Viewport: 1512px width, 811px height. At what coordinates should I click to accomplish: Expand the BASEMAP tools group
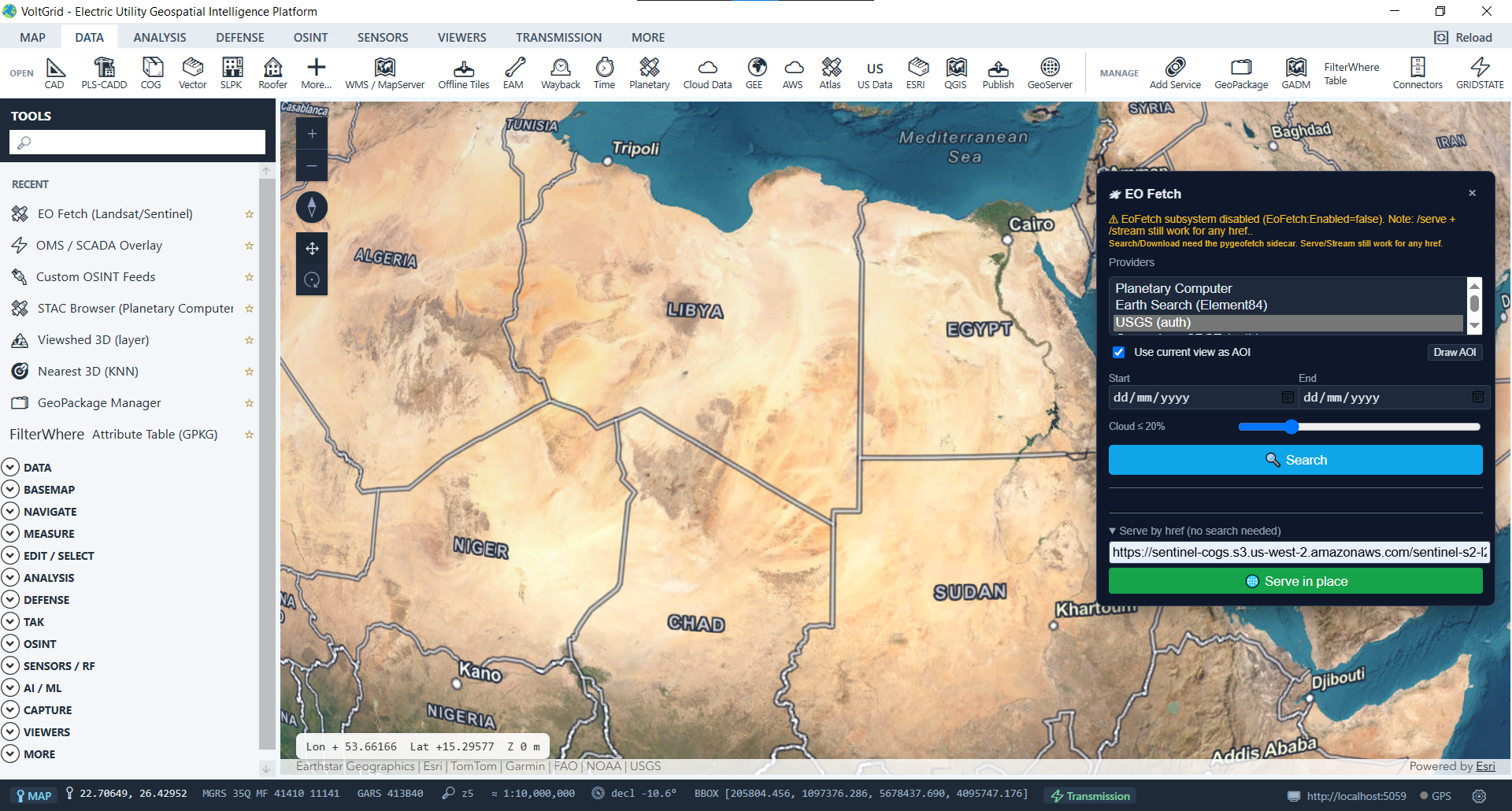click(10, 489)
